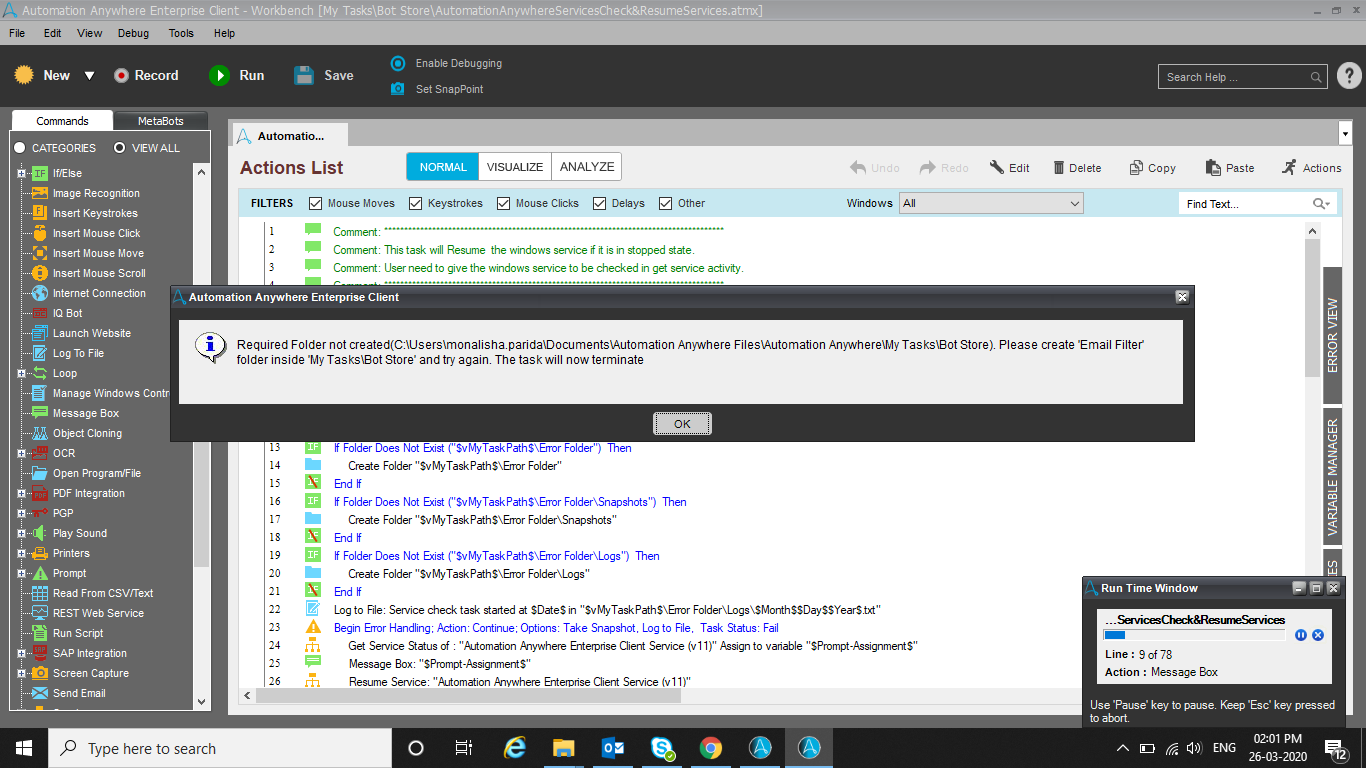Pause the task in Run Time Window

1301,635
